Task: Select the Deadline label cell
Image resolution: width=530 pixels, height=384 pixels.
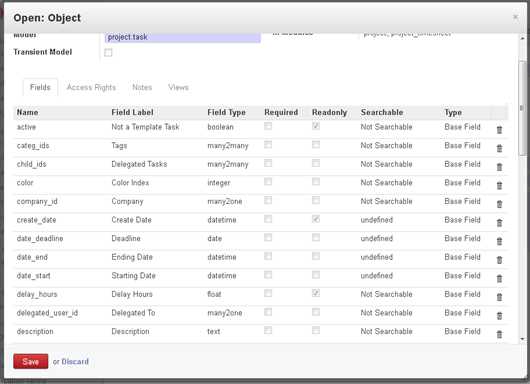Action: coord(126,239)
